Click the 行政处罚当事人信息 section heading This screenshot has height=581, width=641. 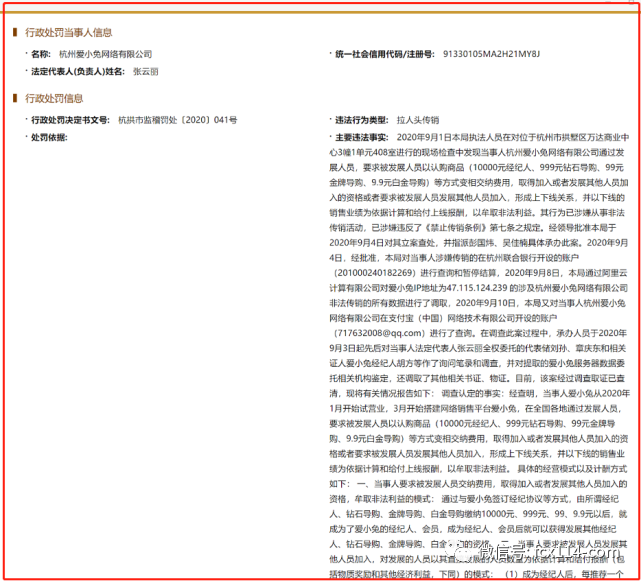68,33
